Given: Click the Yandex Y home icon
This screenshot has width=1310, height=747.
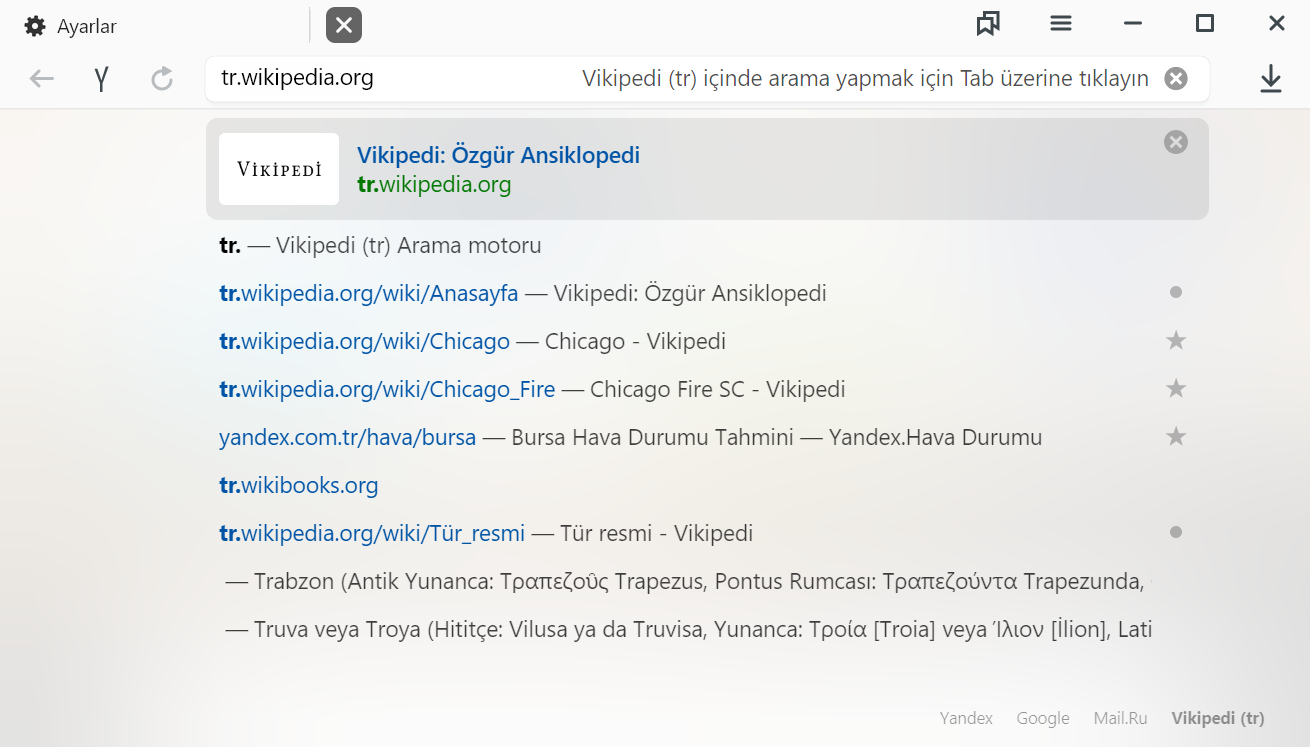Looking at the screenshot, I should (101, 79).
